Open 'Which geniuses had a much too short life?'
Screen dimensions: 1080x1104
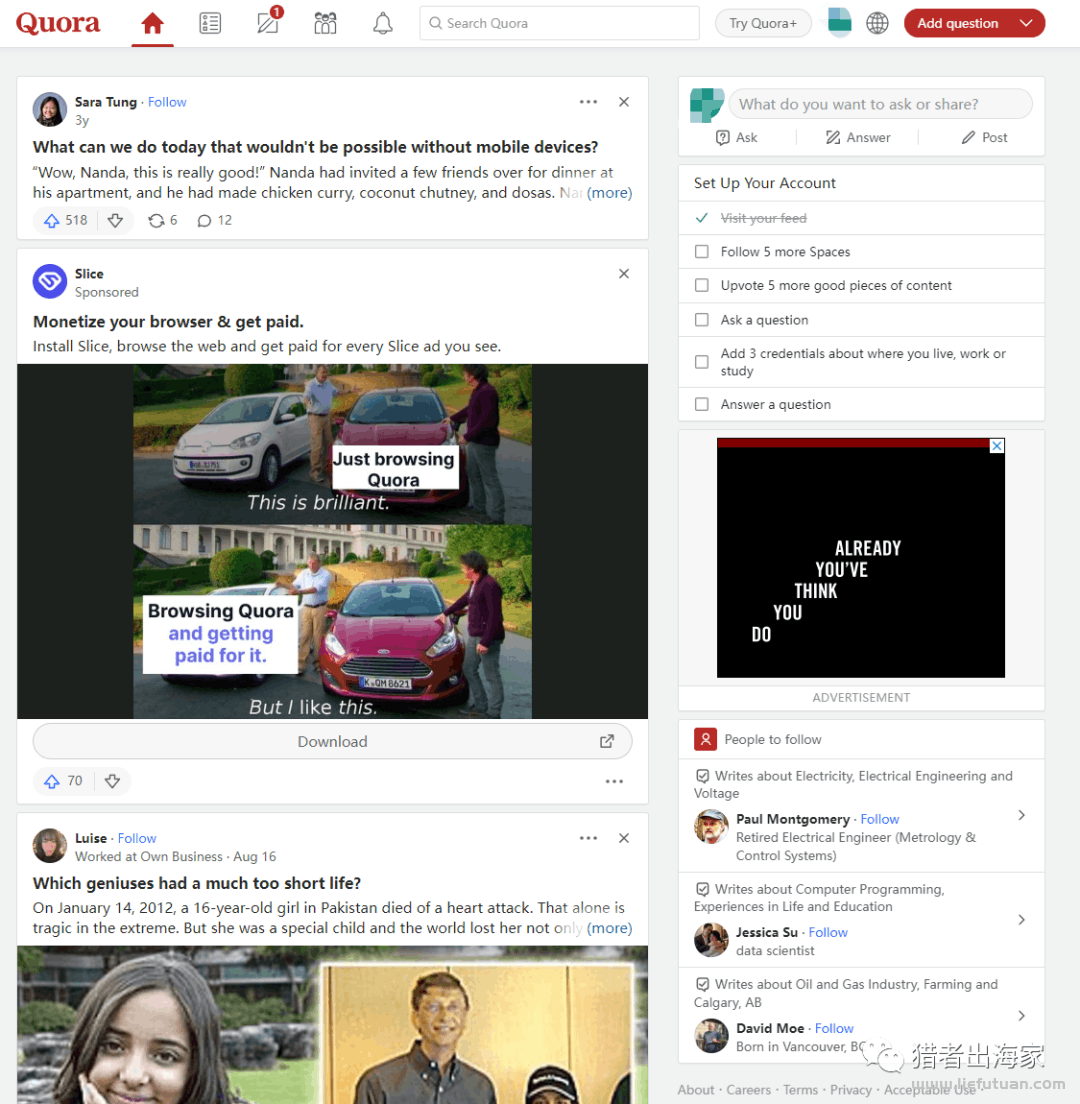click(196, 883)
